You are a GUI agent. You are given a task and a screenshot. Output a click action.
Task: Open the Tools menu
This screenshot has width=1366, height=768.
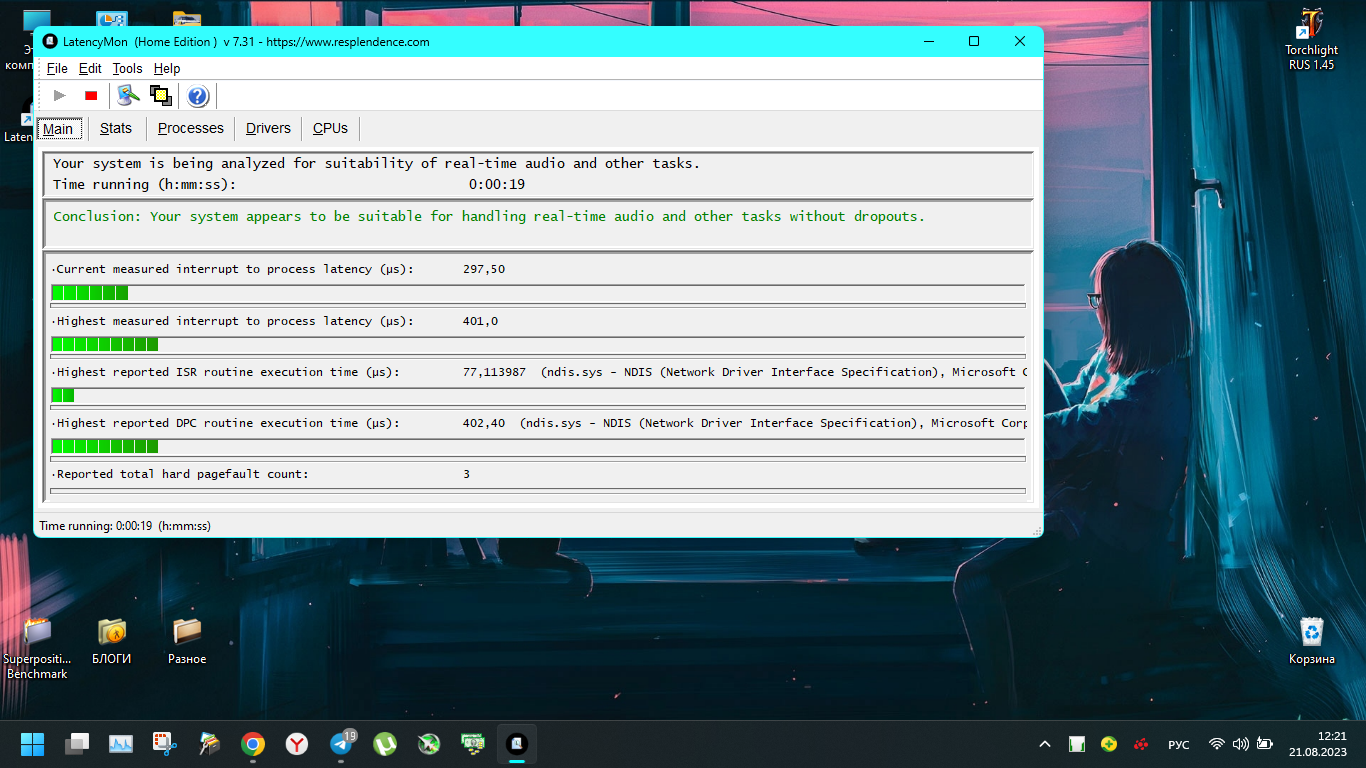(127, 68)
